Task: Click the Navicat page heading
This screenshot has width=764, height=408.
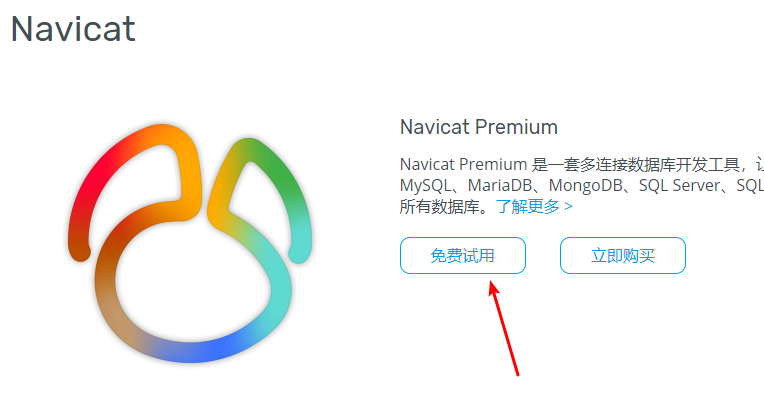Action: 73,29
